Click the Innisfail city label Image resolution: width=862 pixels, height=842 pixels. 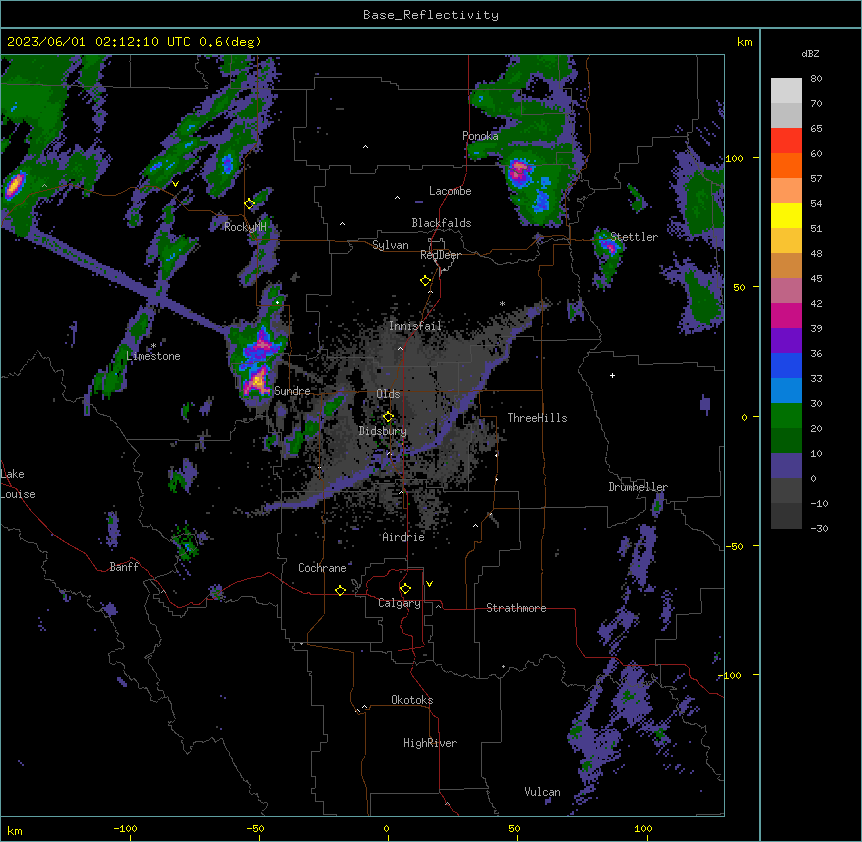pos(415,326)
